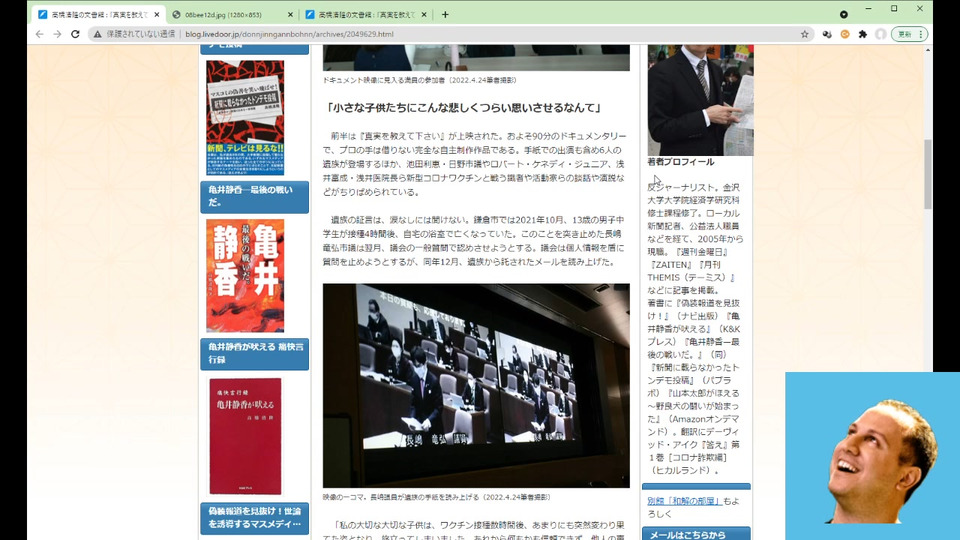Open the Extensions puzzle-piece icon
Screen dimensions: 960x540
coord(863,34)
